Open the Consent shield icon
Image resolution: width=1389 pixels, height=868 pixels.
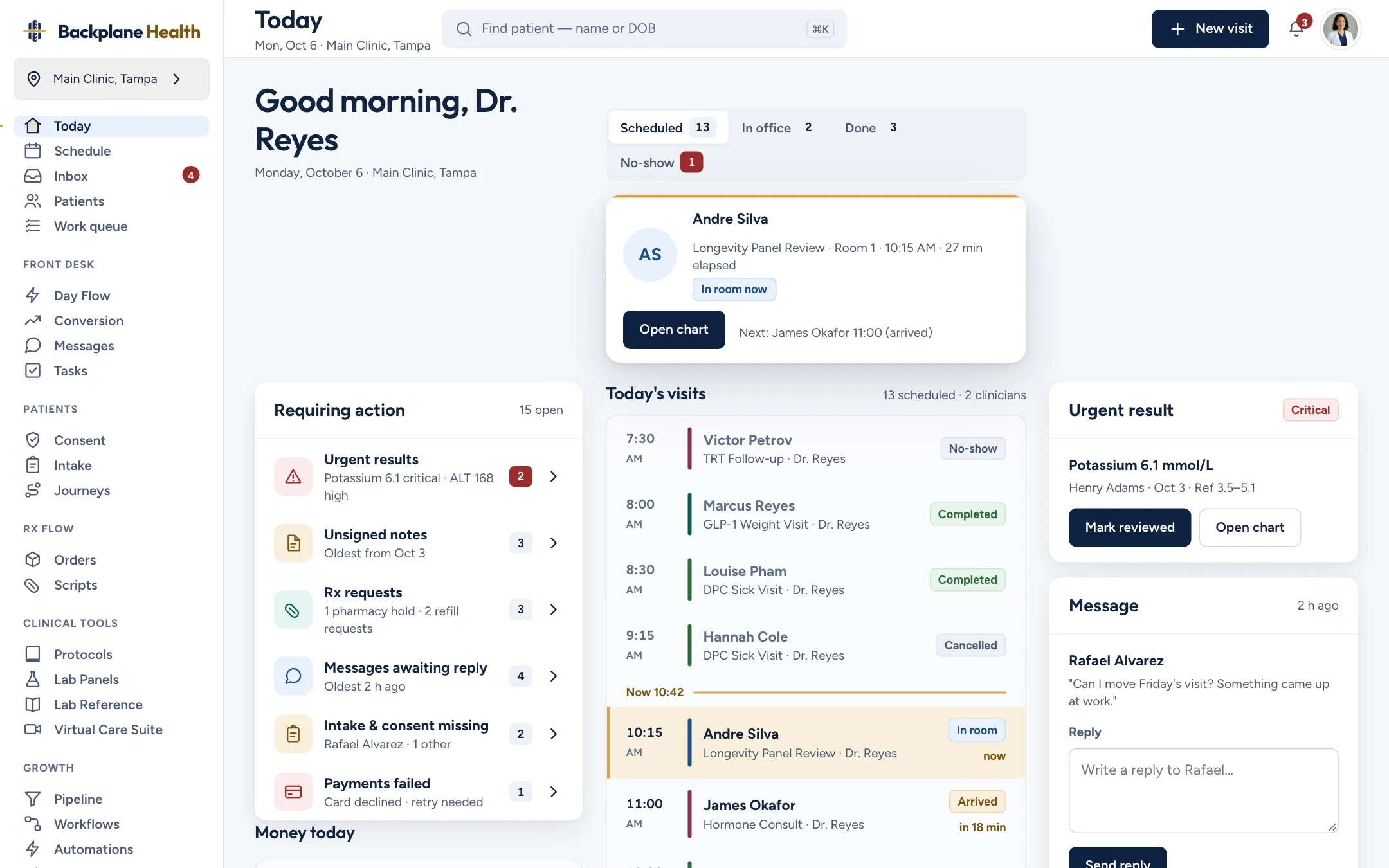point(33,440)
